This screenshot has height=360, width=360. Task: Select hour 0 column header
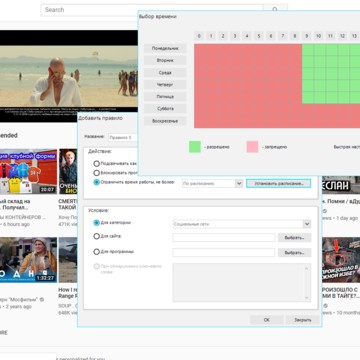point(199,36)
